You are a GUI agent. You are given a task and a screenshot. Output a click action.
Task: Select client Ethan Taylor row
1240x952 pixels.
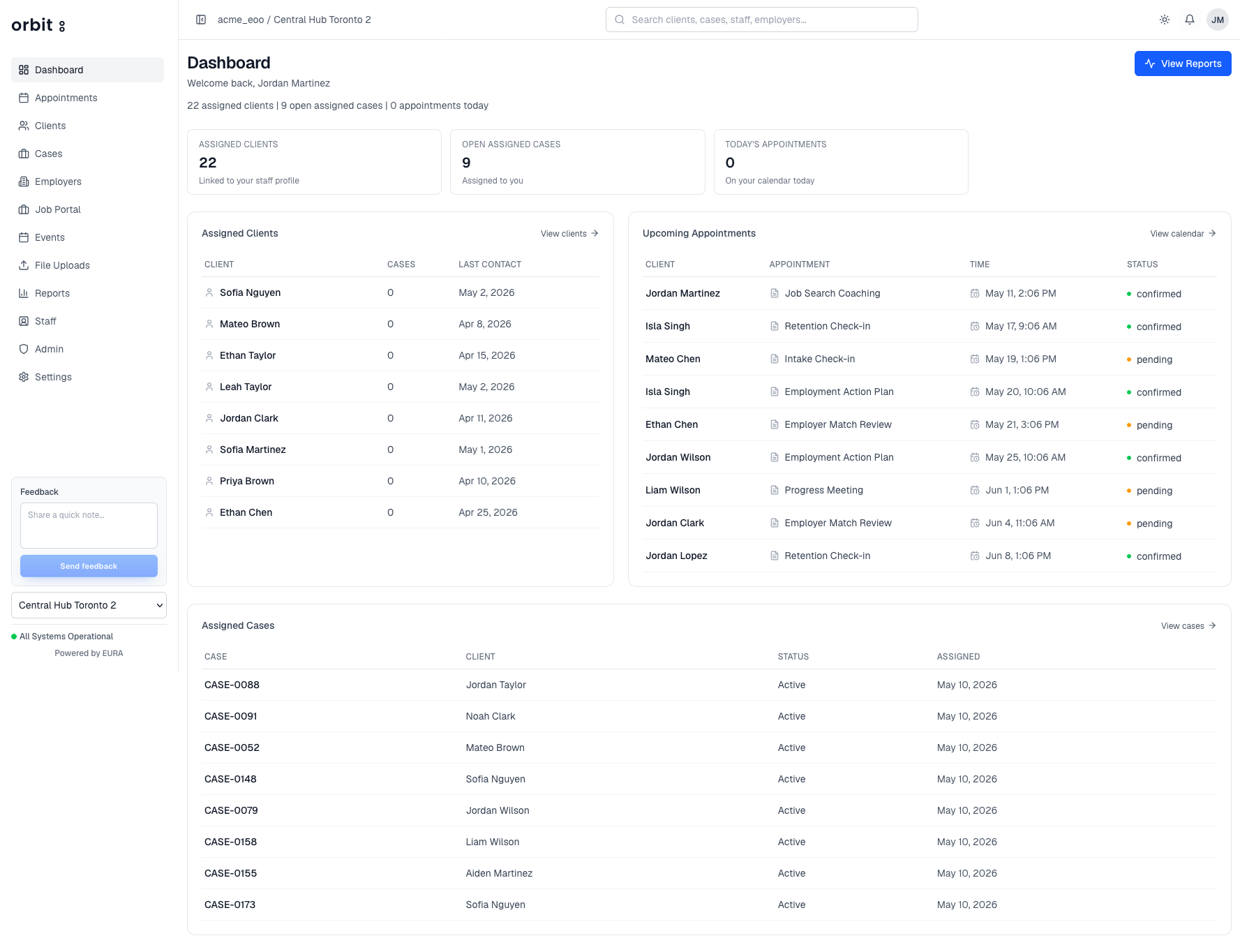[x=401, y=355]
